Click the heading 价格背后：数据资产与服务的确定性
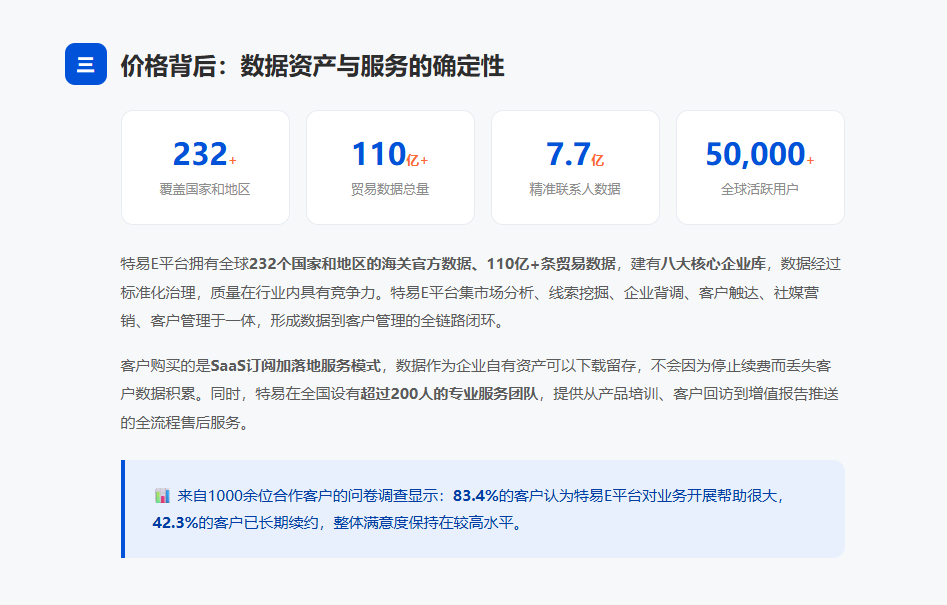Screen dimensions: 947x605 tap(312, 66)
